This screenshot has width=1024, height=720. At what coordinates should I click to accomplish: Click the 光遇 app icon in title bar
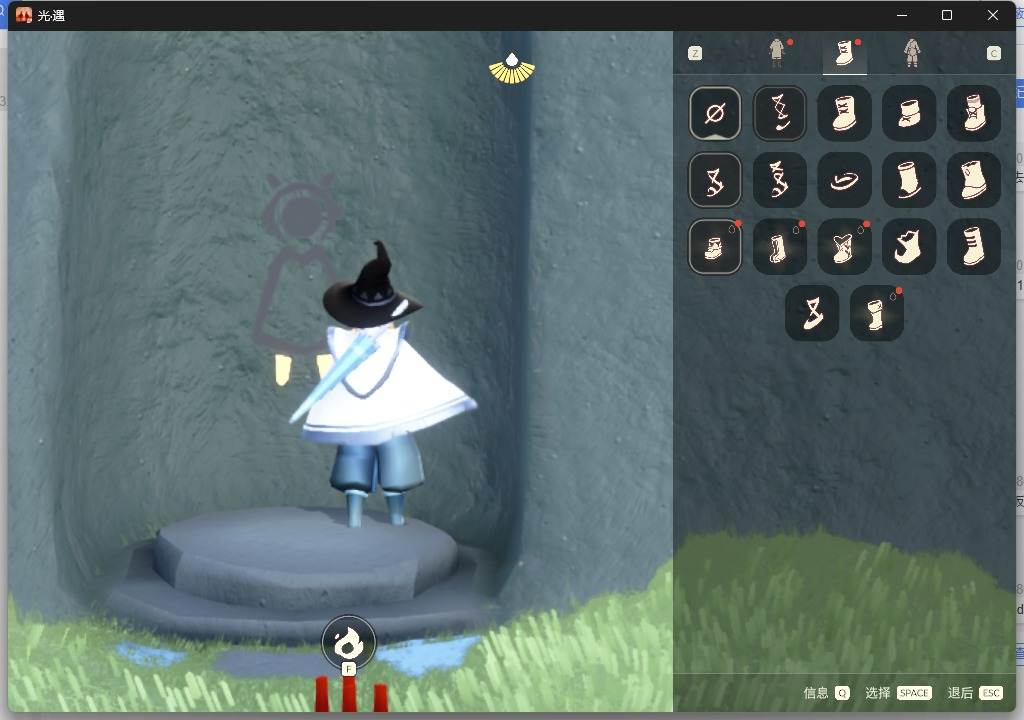point(24,15)
